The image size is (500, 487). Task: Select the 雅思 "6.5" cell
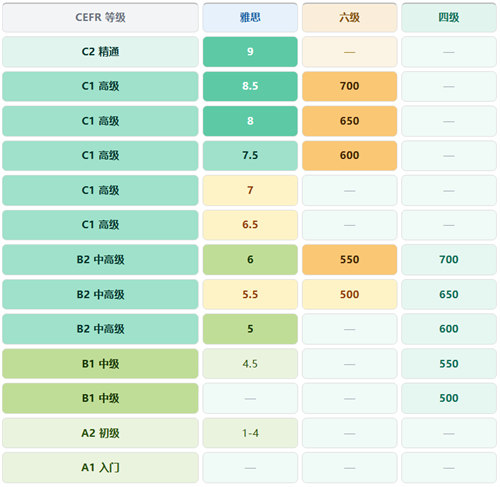coord(250,225)
